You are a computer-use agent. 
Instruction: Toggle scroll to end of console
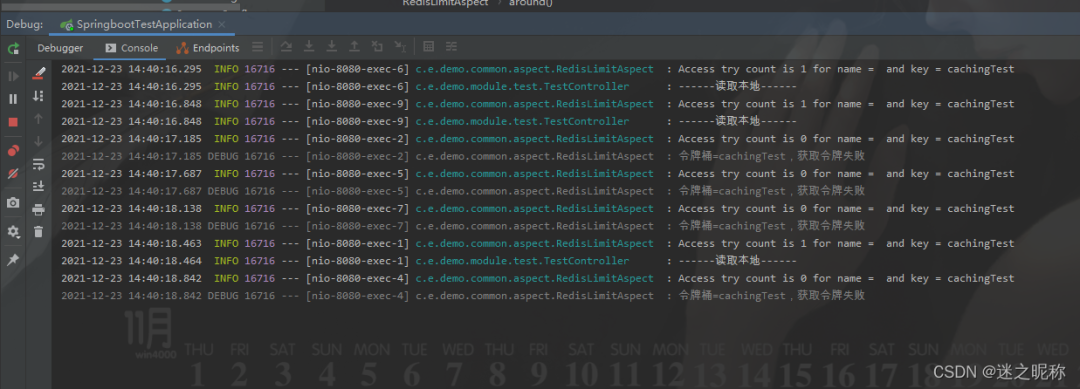point(39,187)
